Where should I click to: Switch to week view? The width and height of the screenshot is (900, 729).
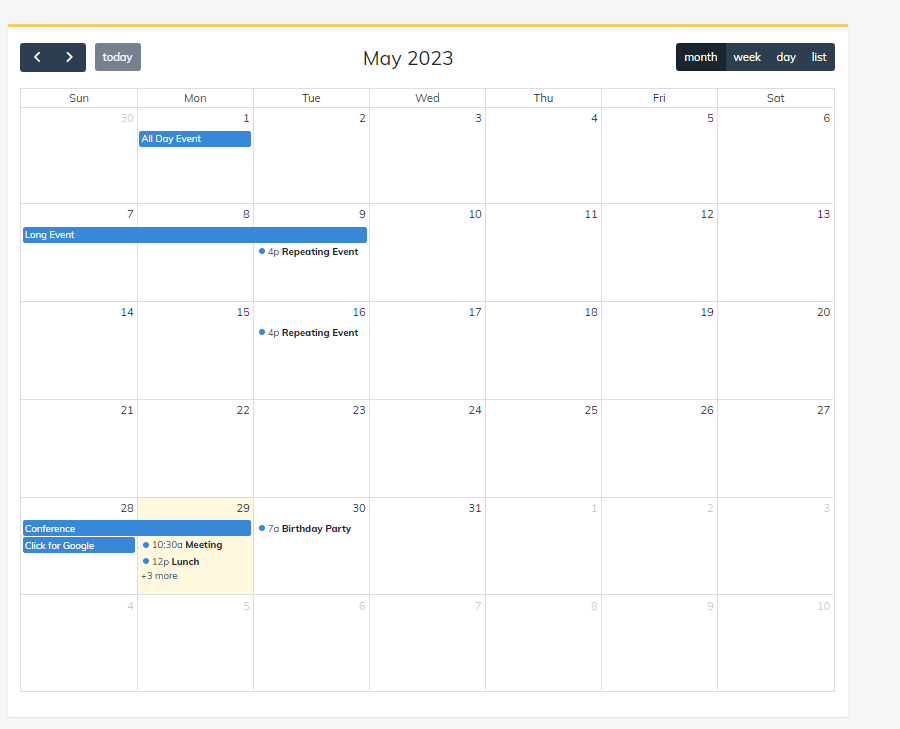tap(747, 57)
